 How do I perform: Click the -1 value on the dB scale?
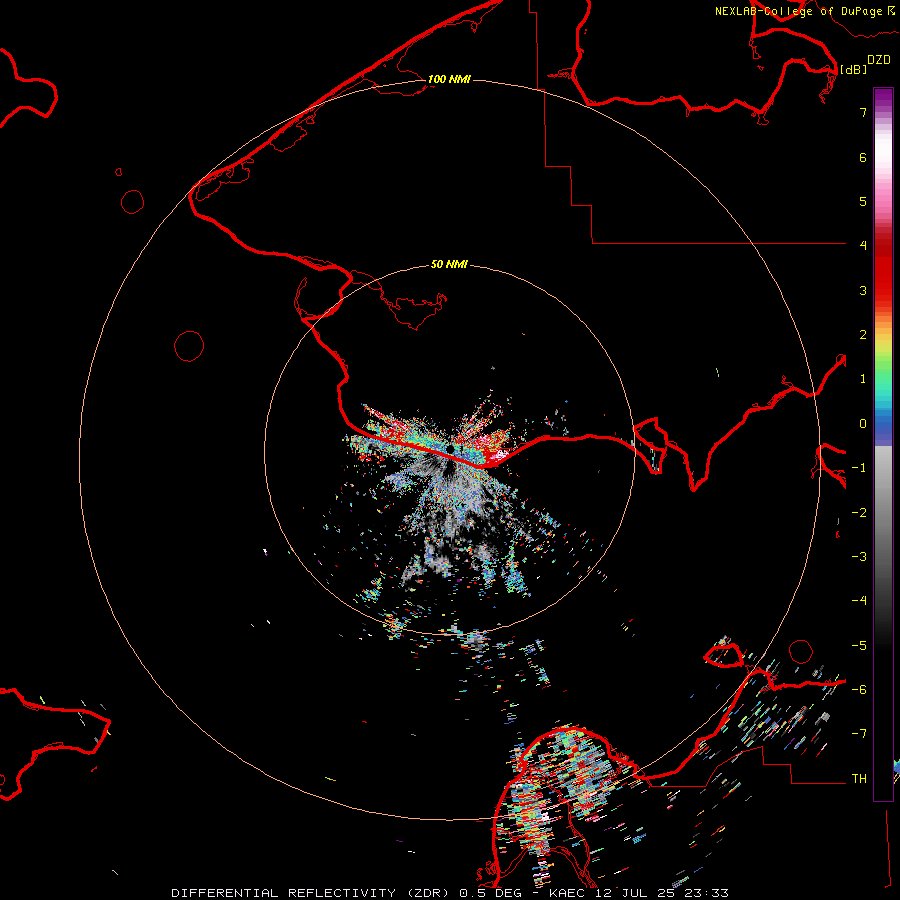click(859, 468)
